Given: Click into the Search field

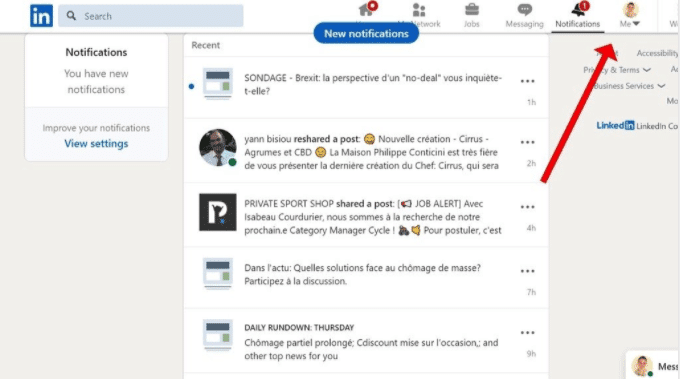Looking at the screenshot, I should tap(151, 16).
